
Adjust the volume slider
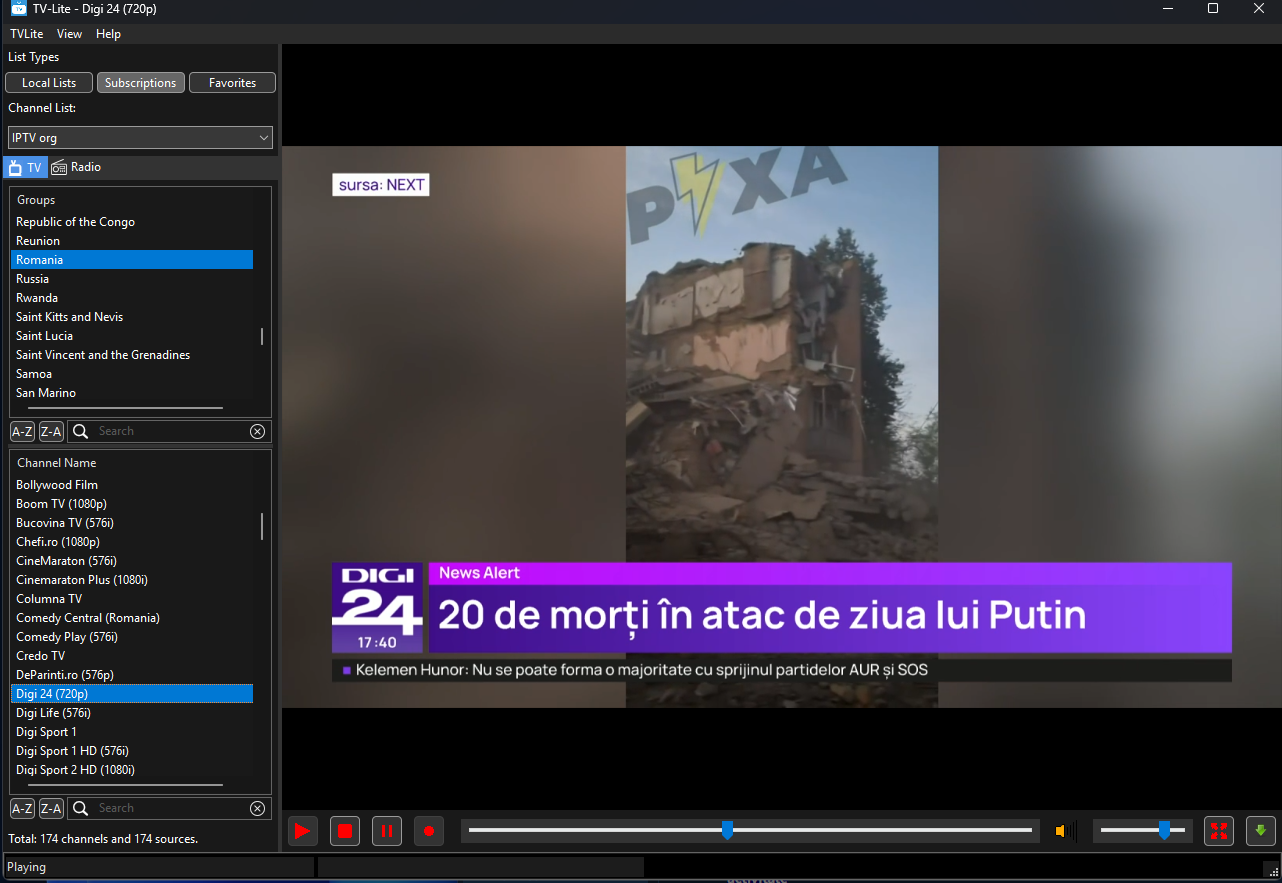[x=1142, y=830]
